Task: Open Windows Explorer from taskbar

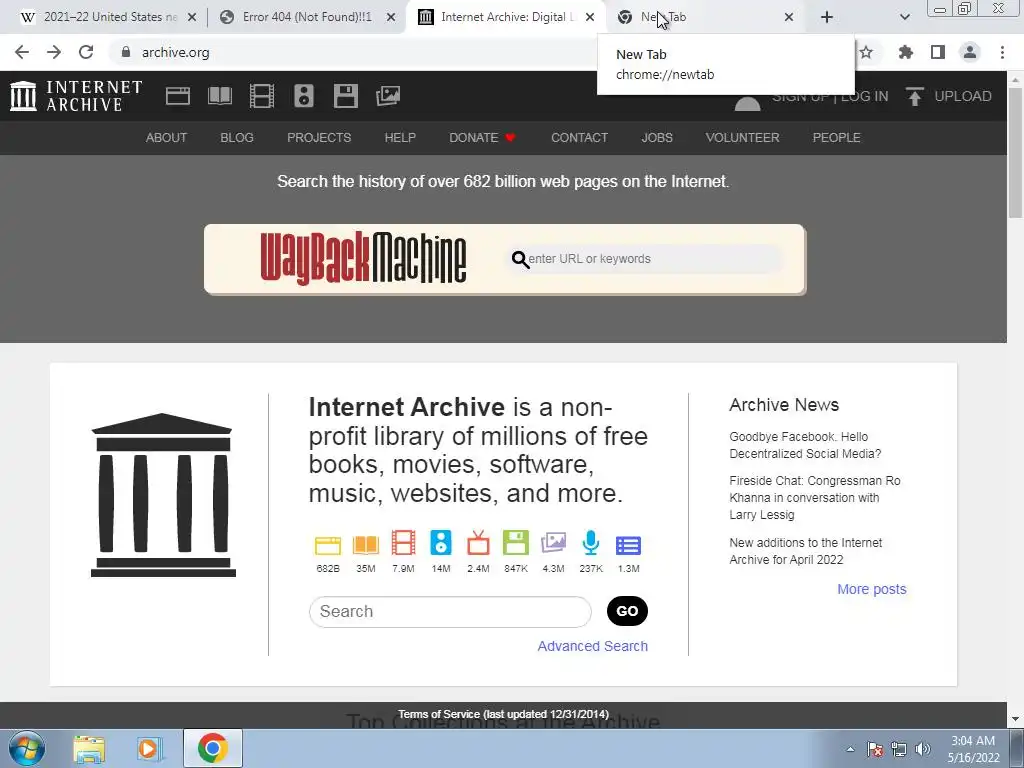Action: pos(89,749)
